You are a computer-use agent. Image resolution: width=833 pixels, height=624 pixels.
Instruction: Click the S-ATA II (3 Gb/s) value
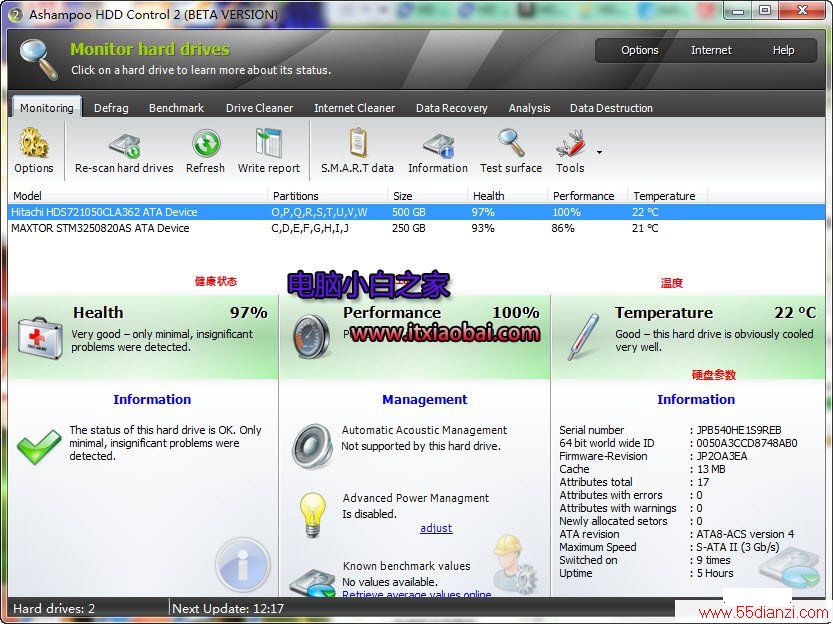pyautogui.click(x=738, y=547)
